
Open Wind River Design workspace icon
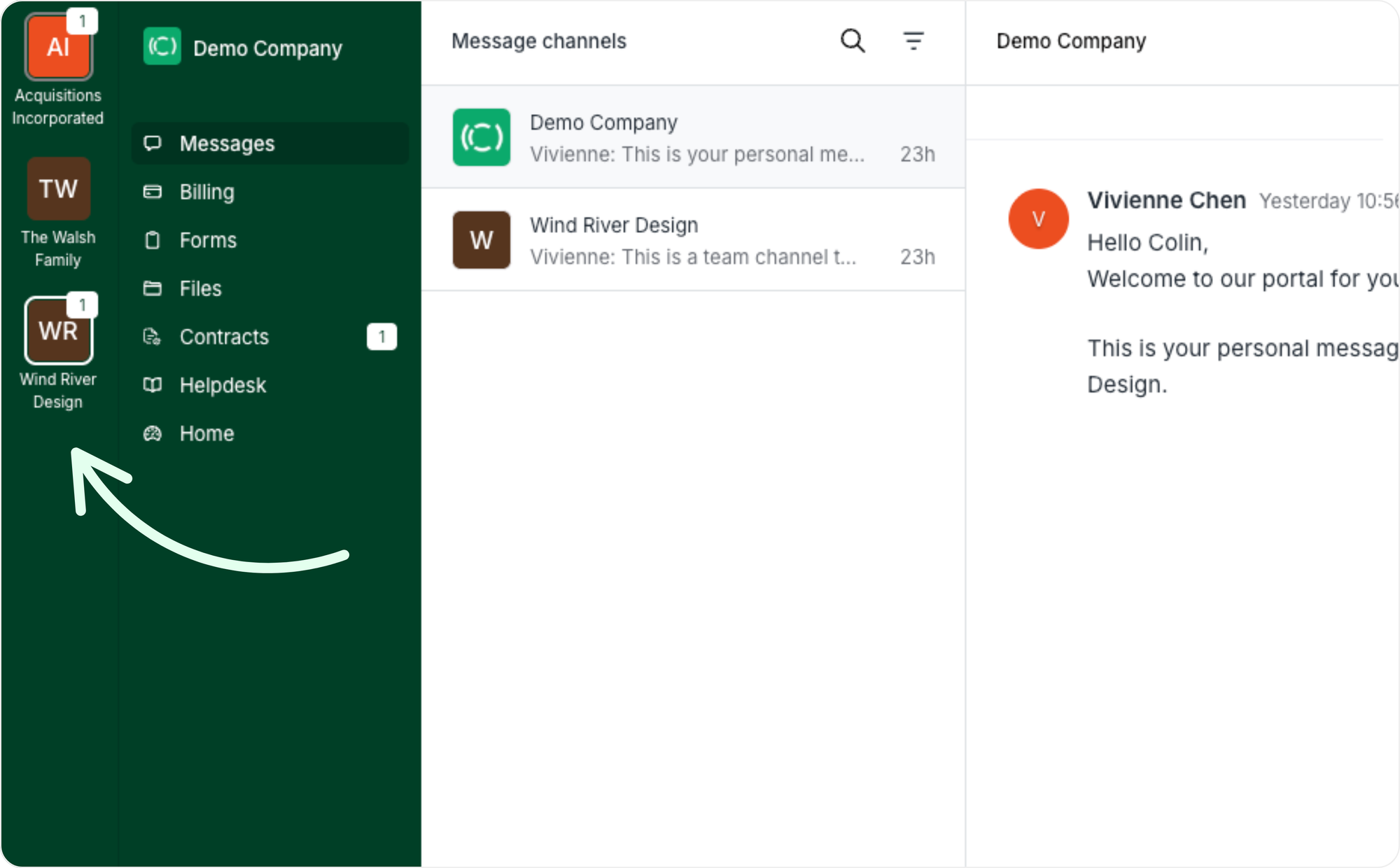pos(58,330)
